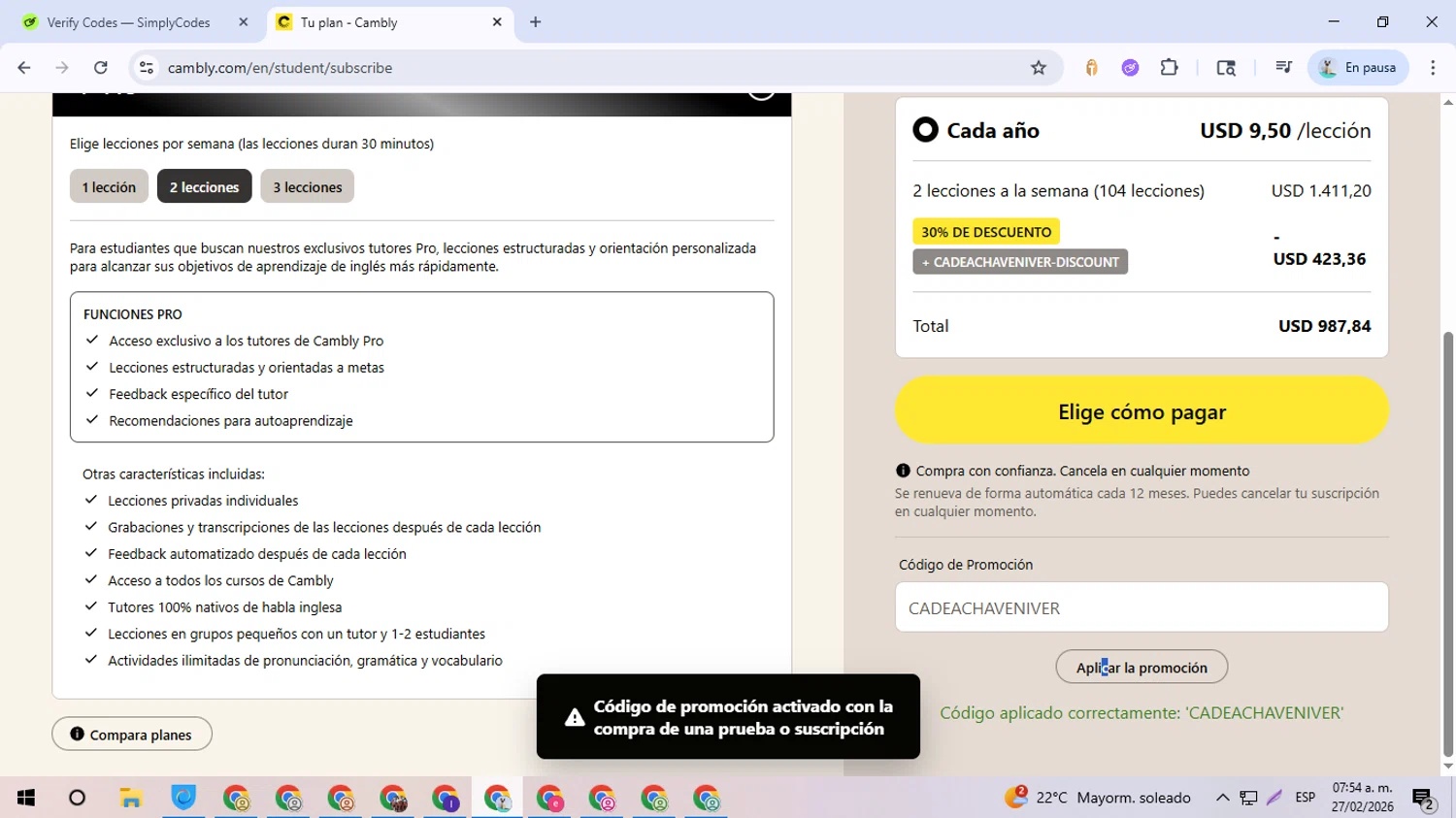Close the 'Tu plan - Cambly' tab
The image size is (1456, 818).
tap(497, 21)
